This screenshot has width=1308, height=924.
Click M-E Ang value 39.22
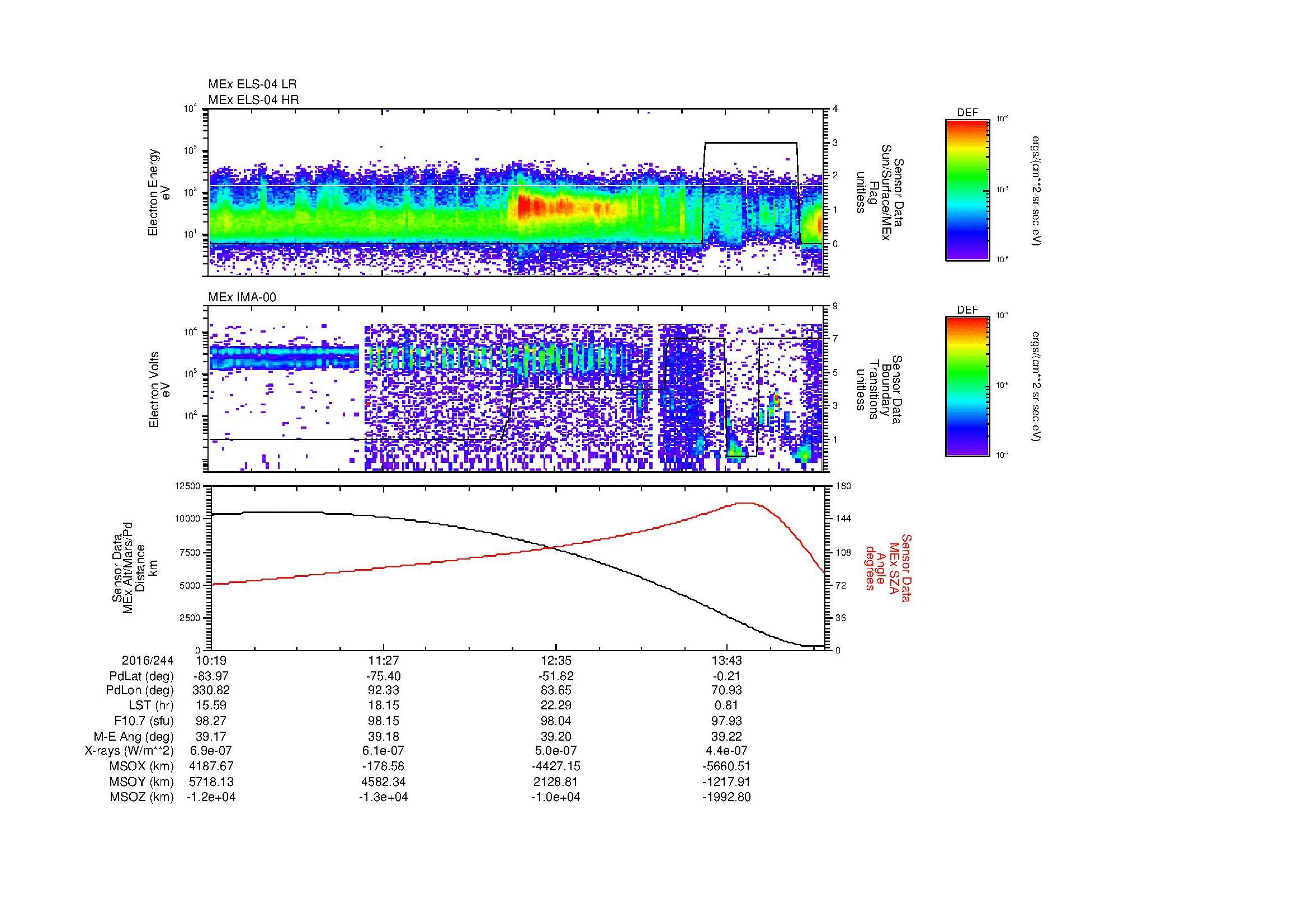pyautogui.click(x=726, y=736)
